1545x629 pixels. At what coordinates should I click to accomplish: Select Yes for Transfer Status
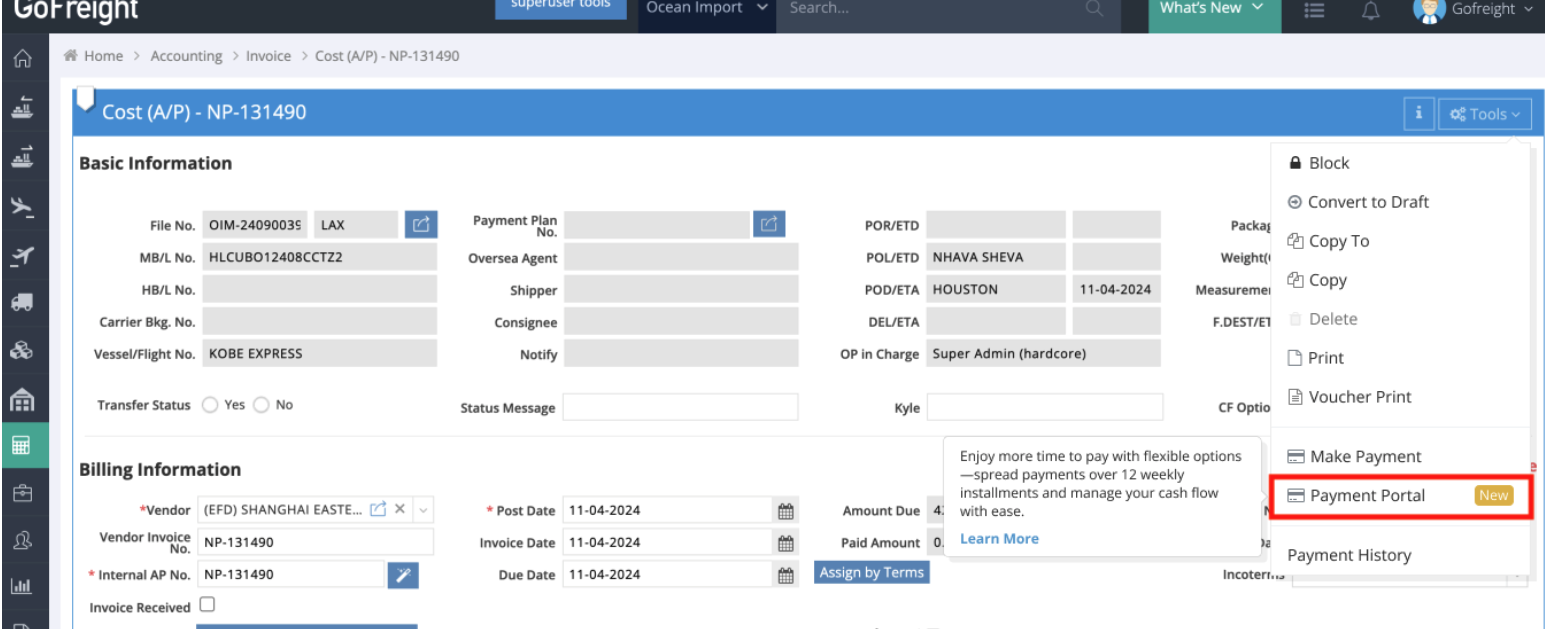coord(210,406)
